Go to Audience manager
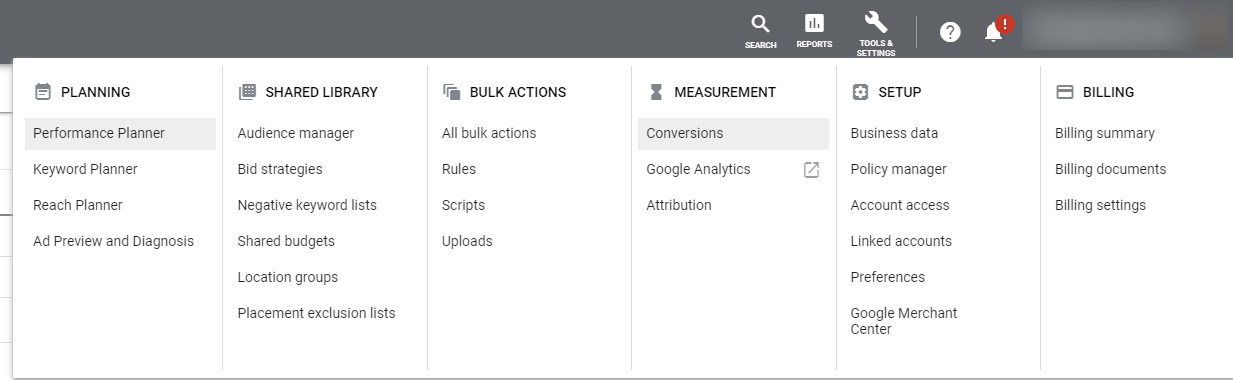1233x380 pixels. click(x=296, y=133)
